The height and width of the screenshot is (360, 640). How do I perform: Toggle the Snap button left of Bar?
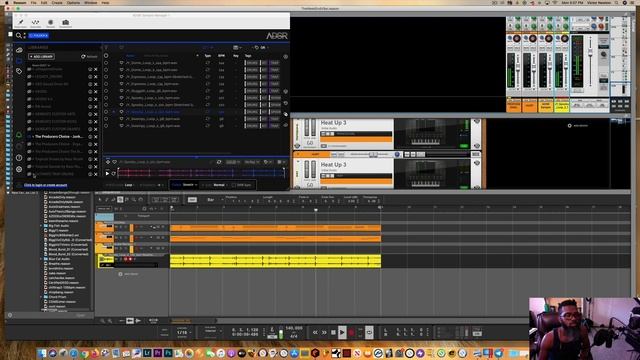point(192,200)
